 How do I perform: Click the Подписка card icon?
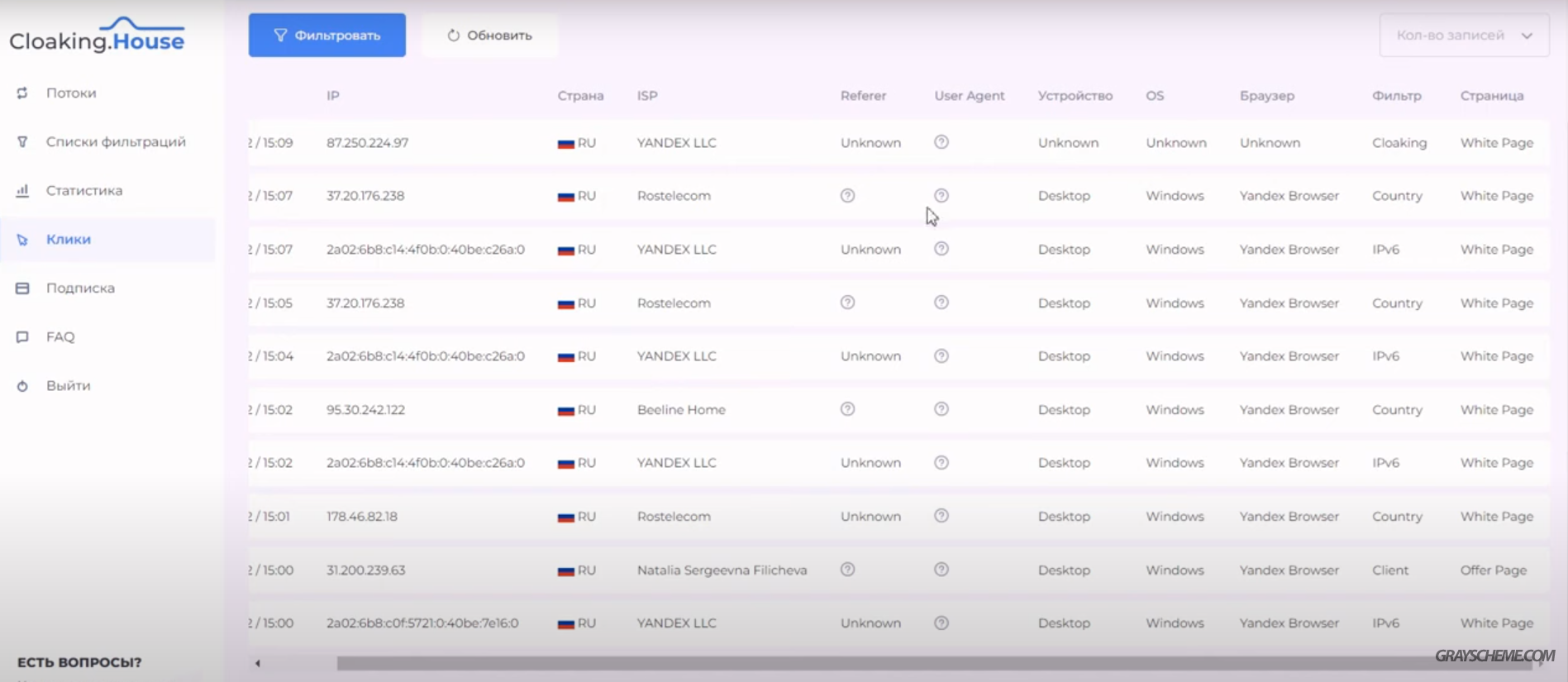point(22,288)
